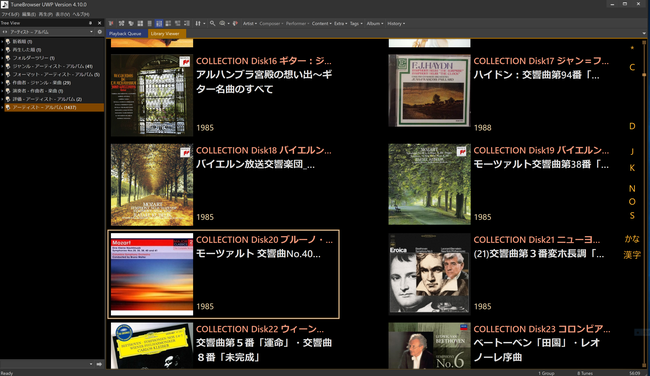Open the 編集(E) menu
650x376 pixels.
click(x=29, y=14)
